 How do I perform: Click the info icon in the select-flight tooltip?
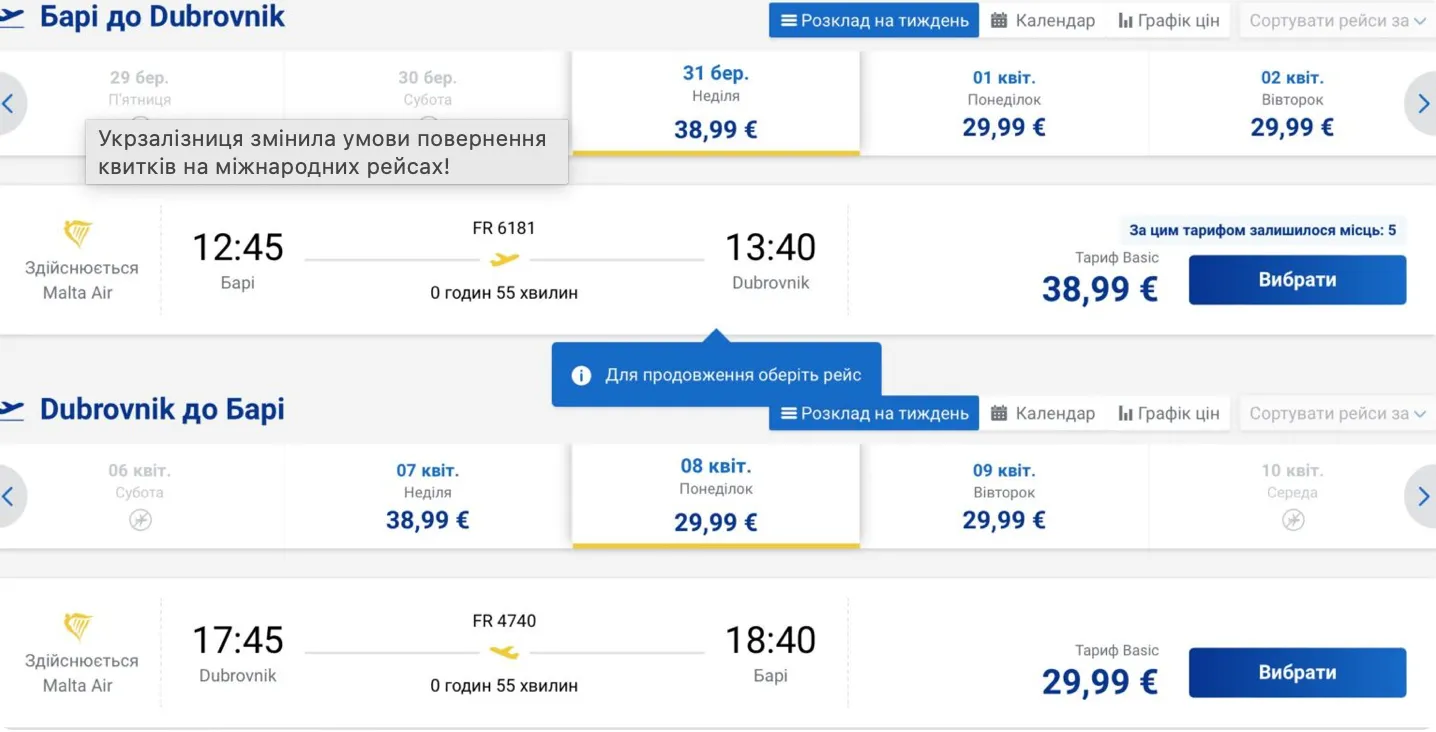point(583,373)
